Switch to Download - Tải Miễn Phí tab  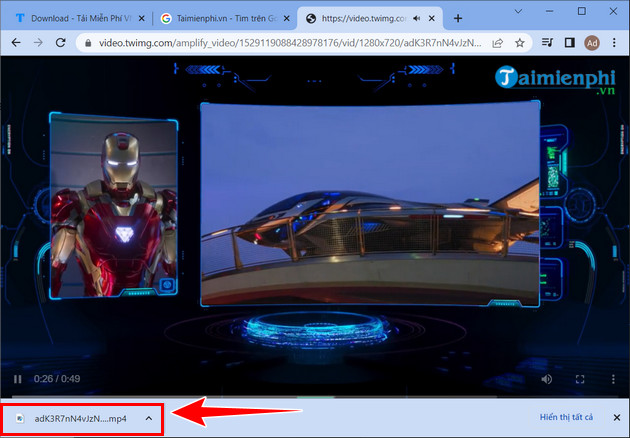(79, 18)
